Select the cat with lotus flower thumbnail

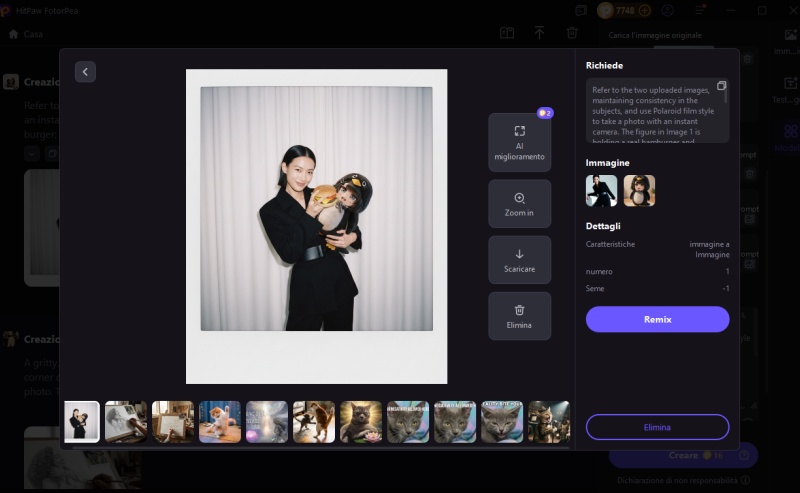361,422
